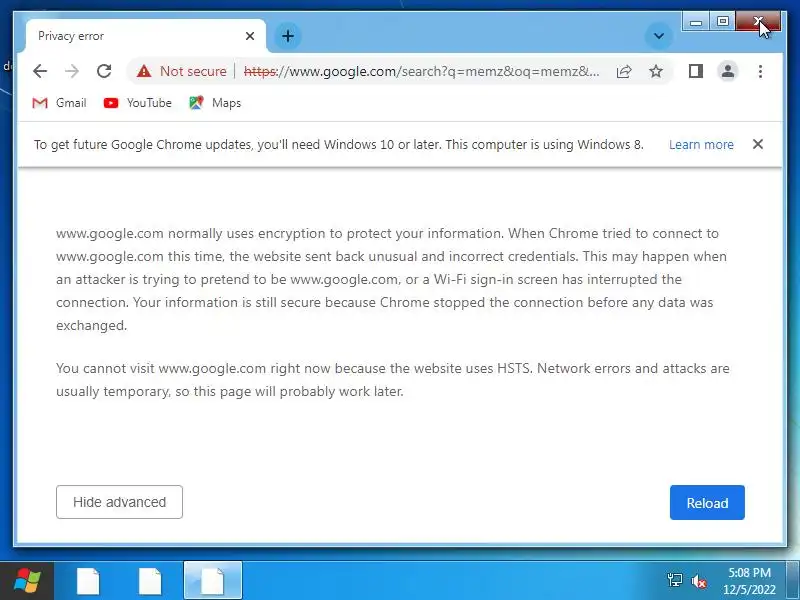Open a new tab with the plus button
This screenshot has width=800, height=600.
tap(288, 36)
